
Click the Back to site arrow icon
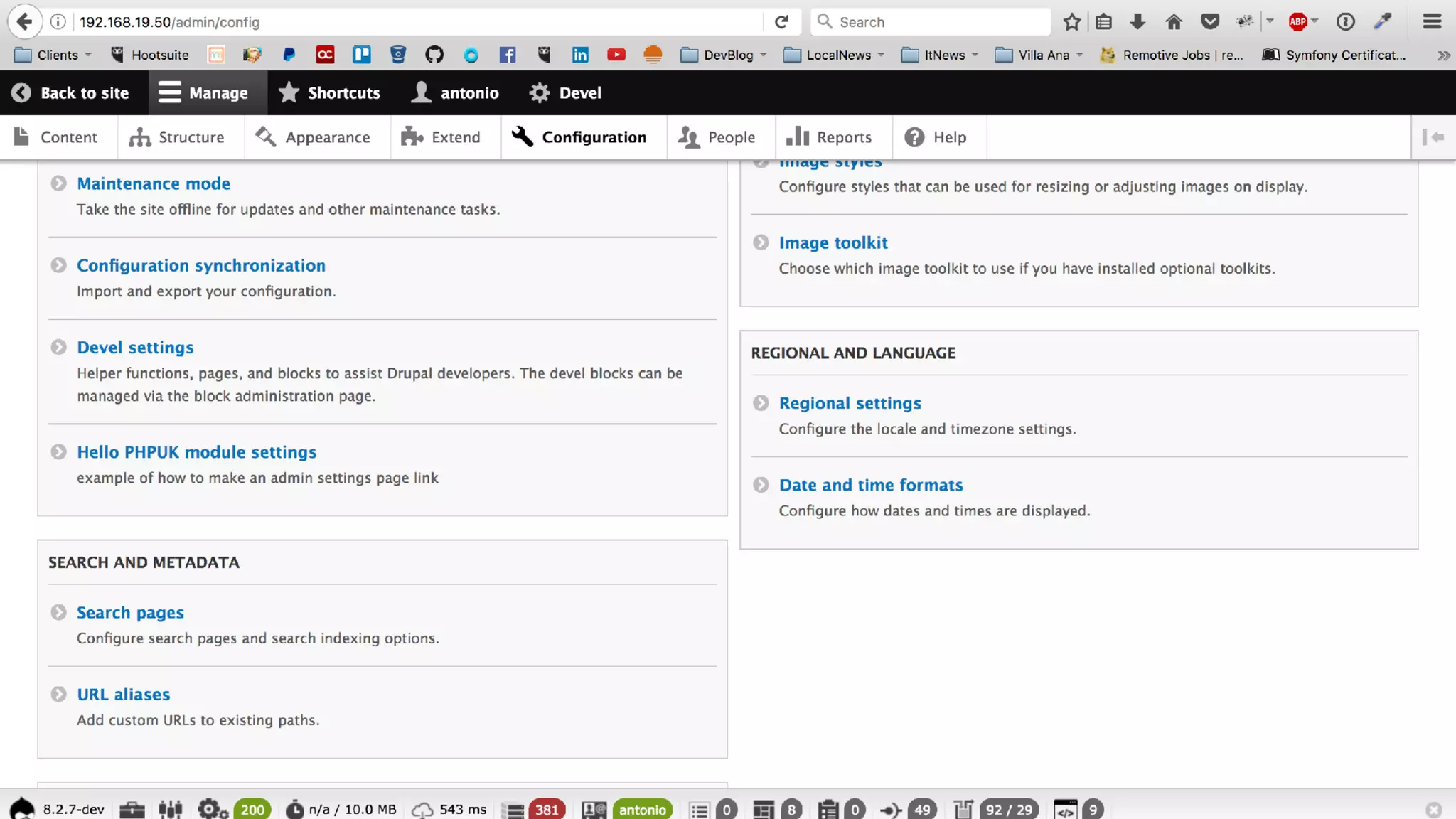click(x=21, y=93)
